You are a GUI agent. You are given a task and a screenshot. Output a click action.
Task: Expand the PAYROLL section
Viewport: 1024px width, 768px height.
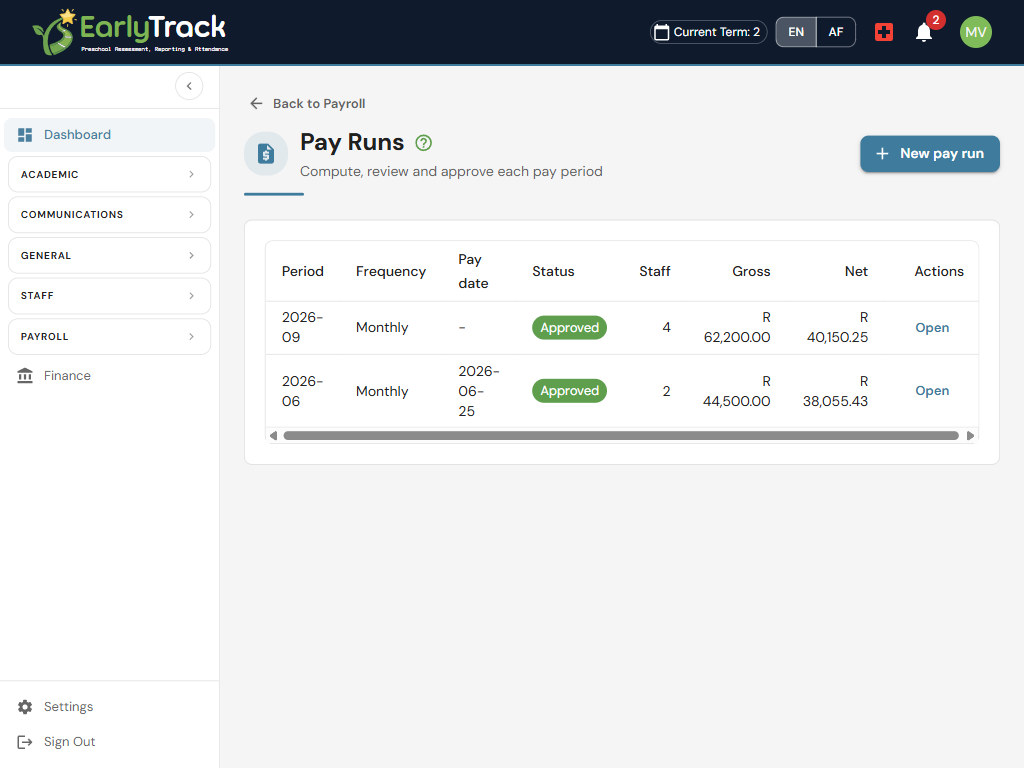coord(110,336)
